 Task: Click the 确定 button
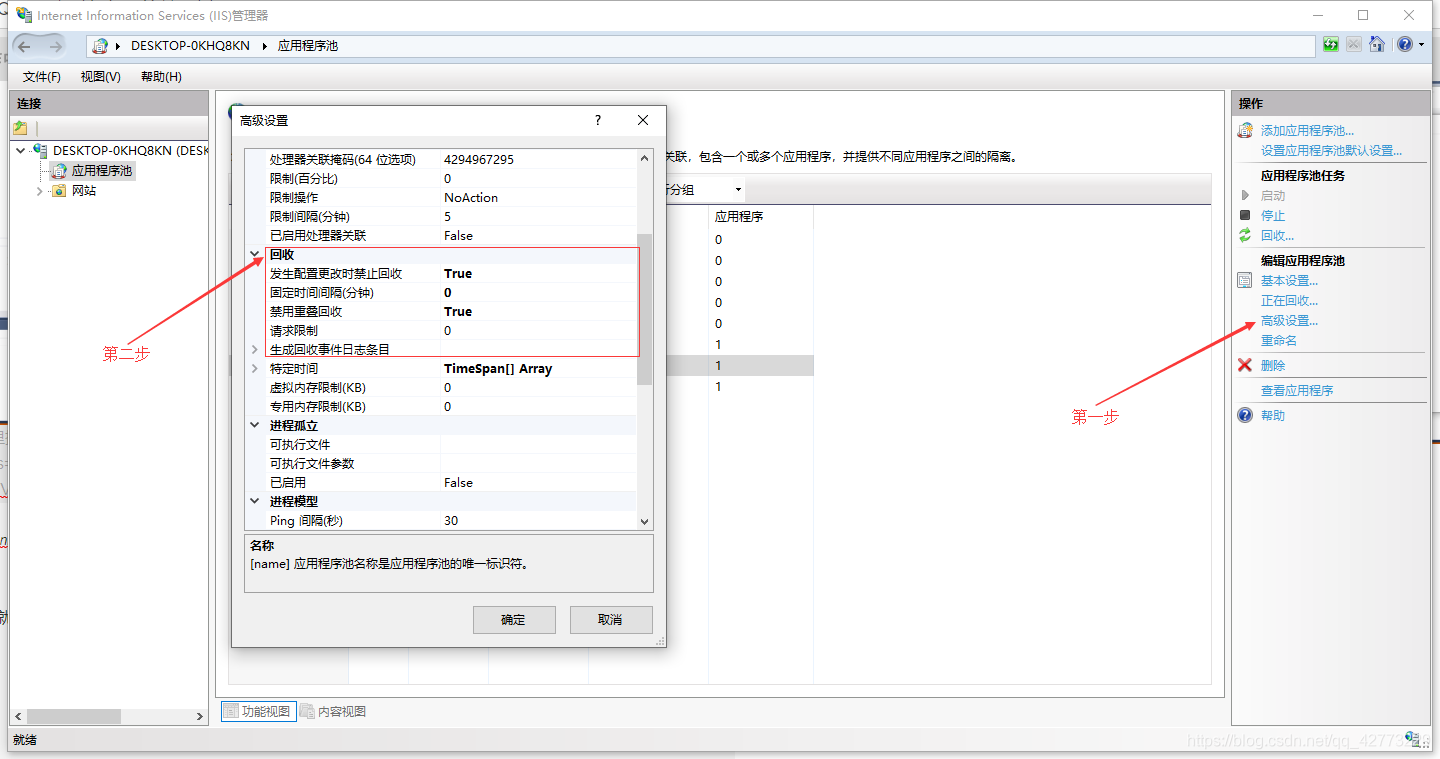click(514, 619)
